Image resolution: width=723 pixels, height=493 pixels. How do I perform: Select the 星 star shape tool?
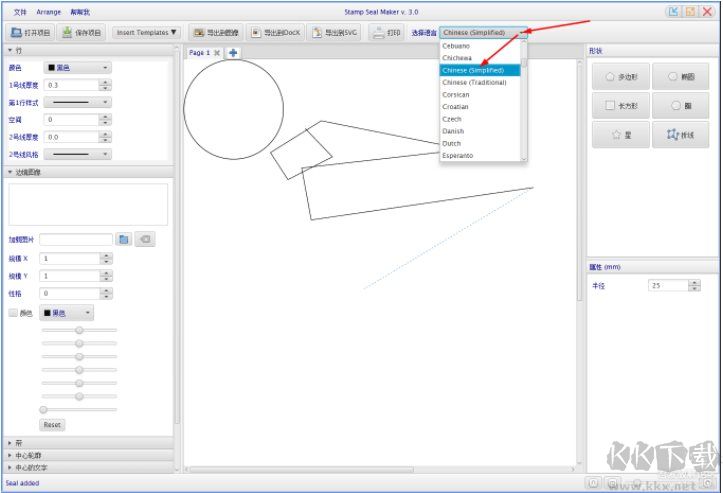click(x=620, y=135)
